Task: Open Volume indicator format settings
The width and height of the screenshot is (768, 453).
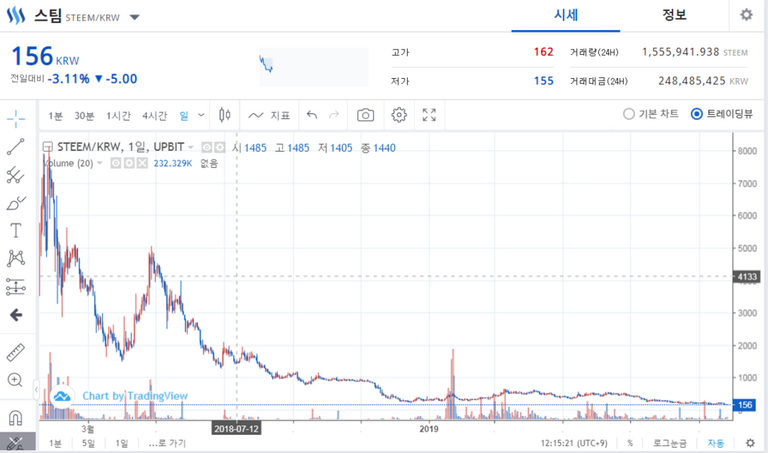Action: click(x=129, y=163)
